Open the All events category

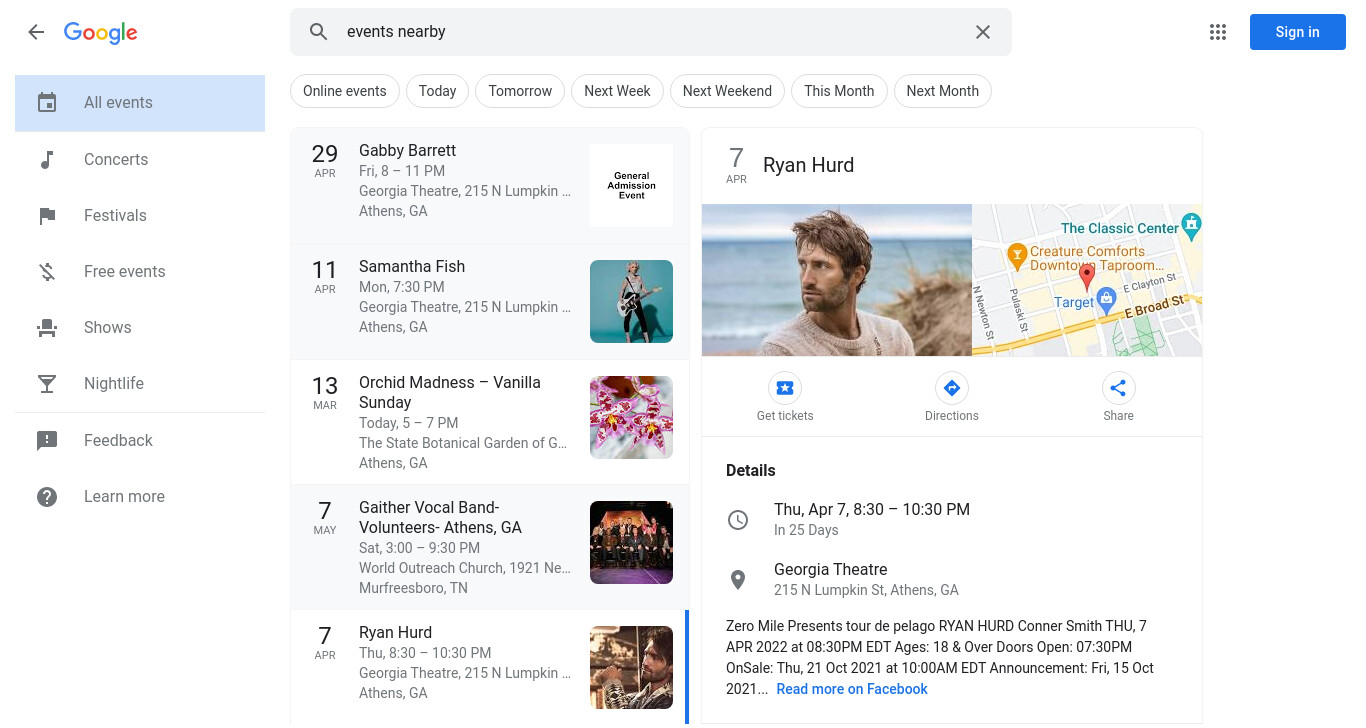tap(140, 103)
